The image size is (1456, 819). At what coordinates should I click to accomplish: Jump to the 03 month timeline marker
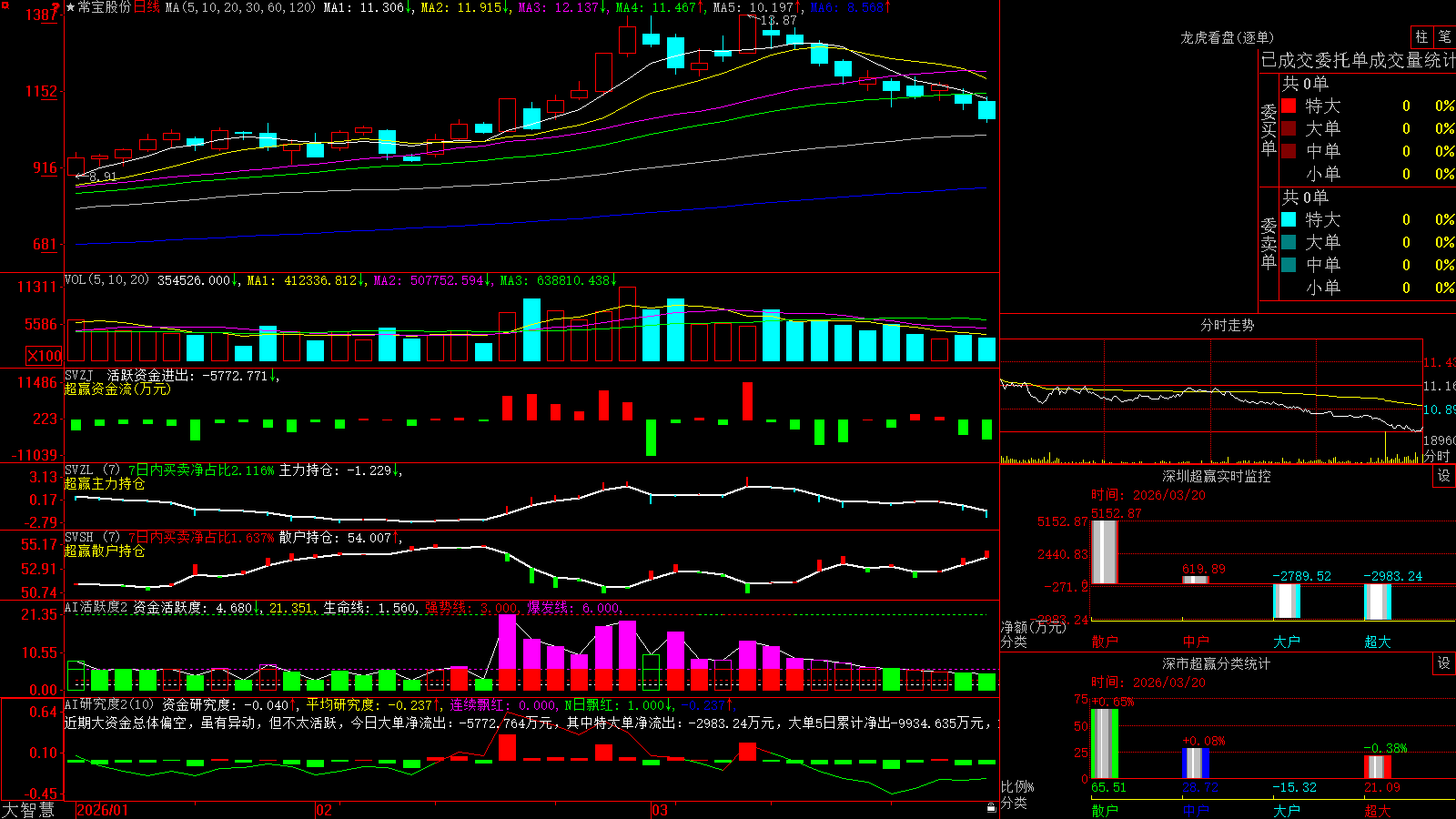pos(661,810)
